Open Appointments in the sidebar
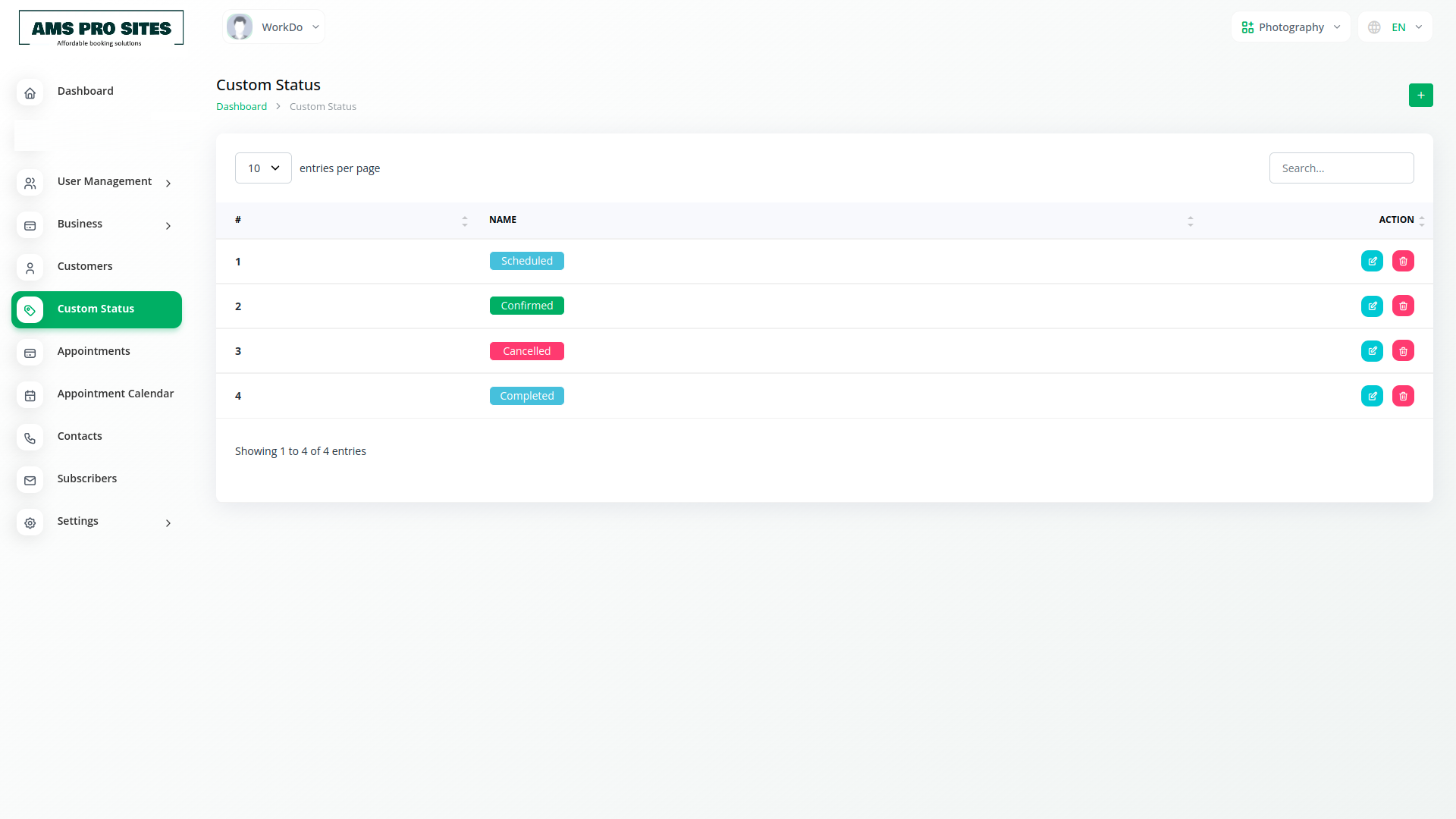 [x=93, y=351]
